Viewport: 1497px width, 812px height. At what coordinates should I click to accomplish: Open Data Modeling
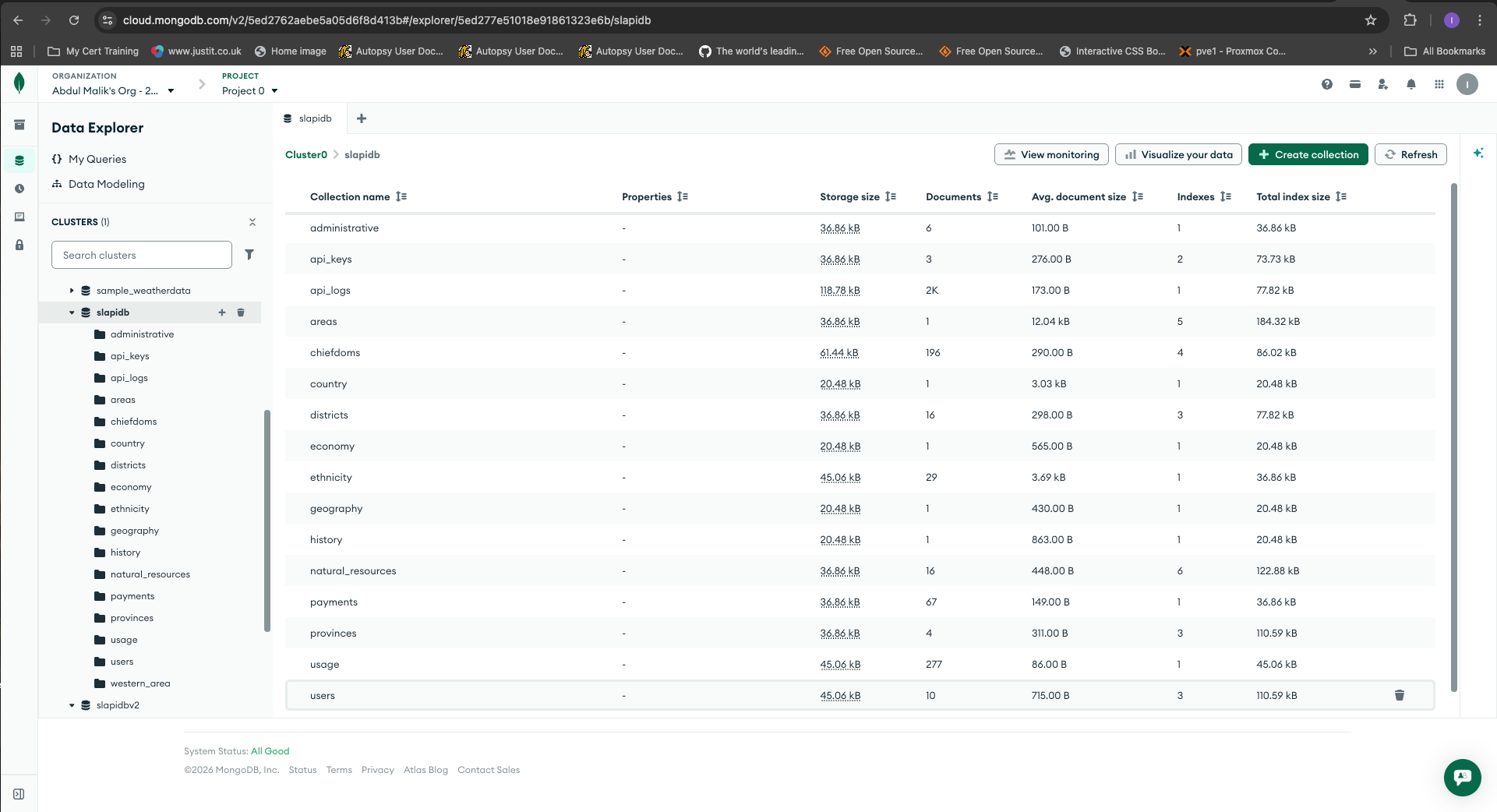coord(98,184)
